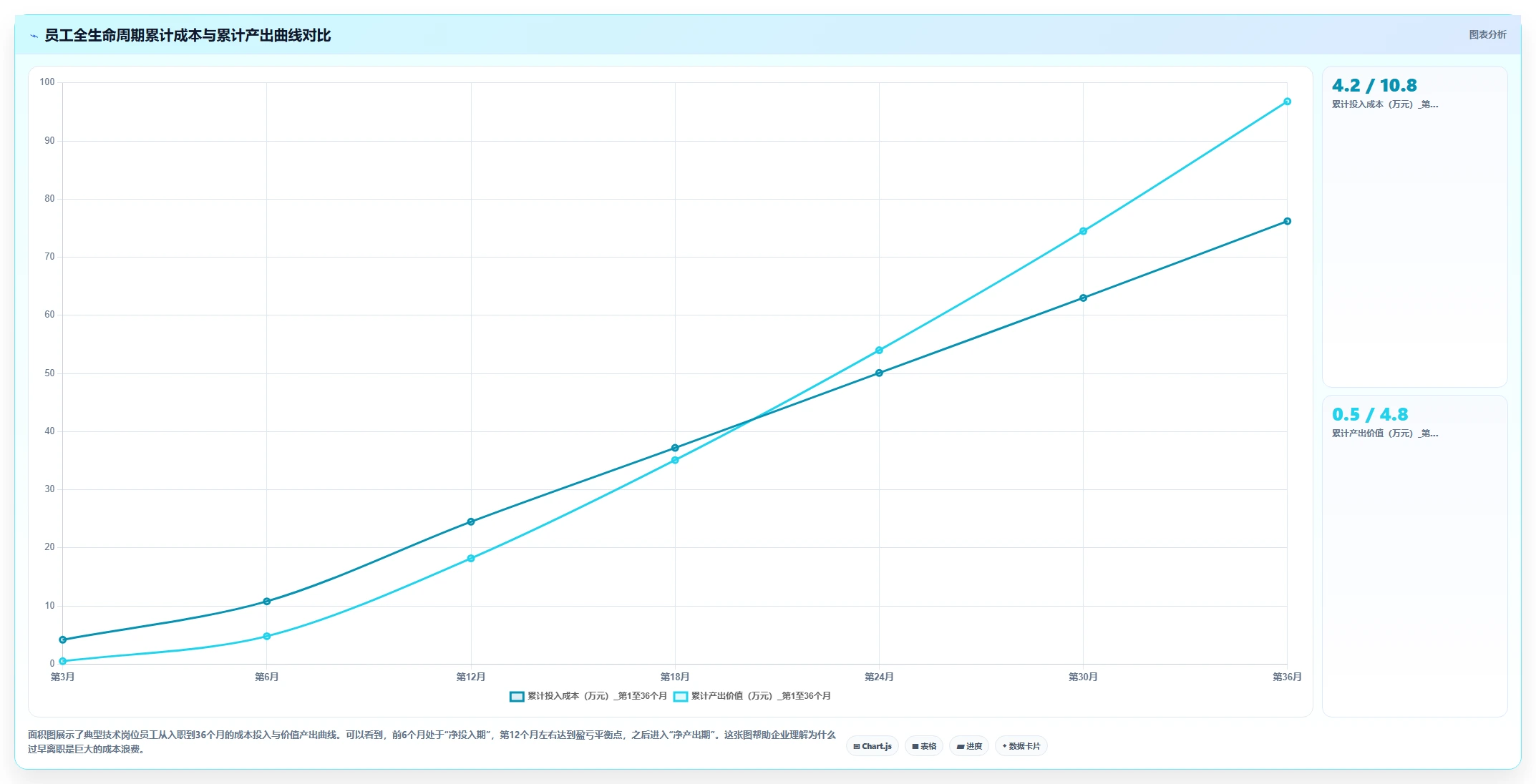Click cost curve point at 第3月
Screen dimensions: 1536x784
tap(63, 640)
